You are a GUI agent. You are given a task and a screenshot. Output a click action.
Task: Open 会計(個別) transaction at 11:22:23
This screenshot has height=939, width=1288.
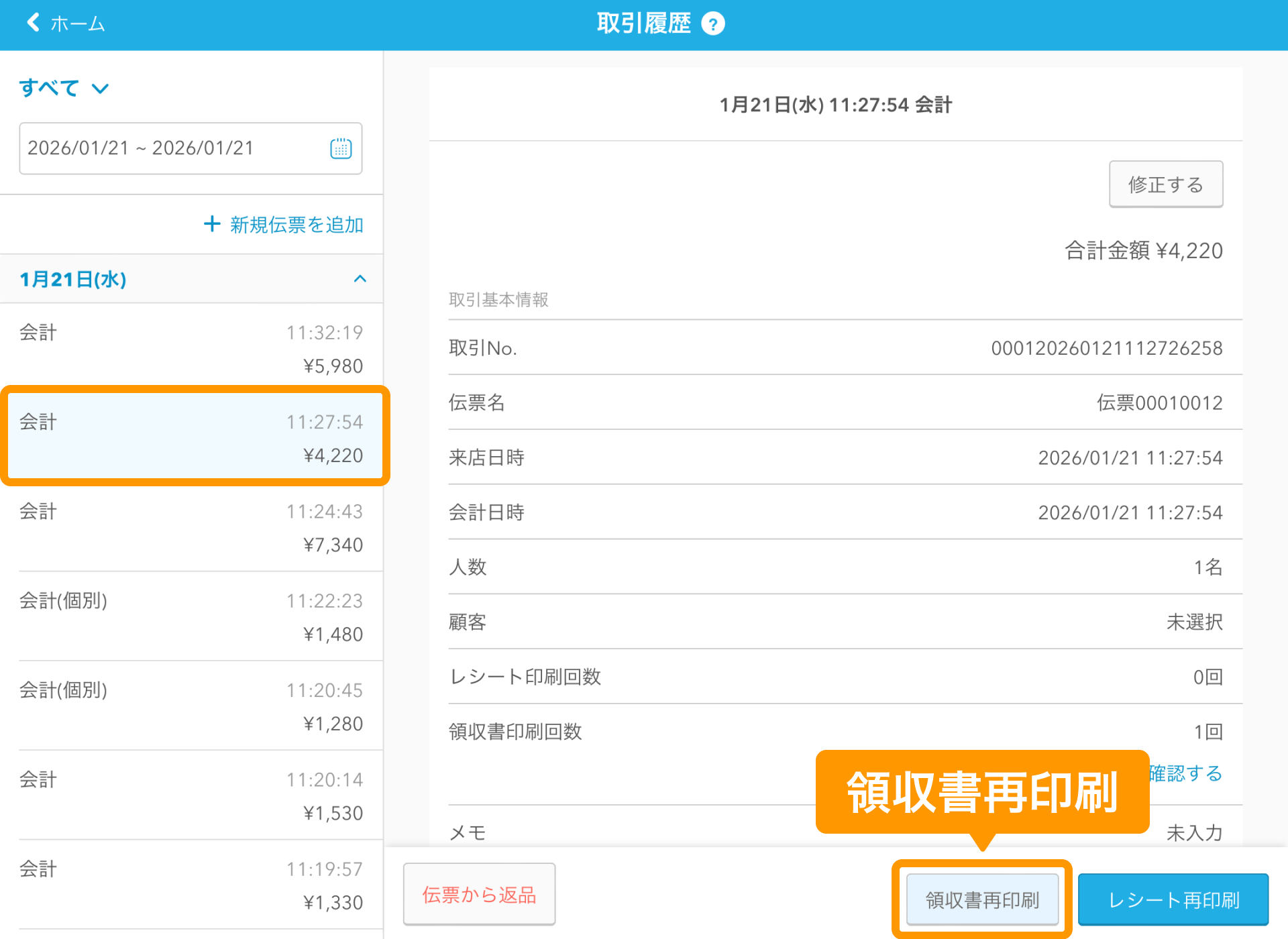pos(191,616)
